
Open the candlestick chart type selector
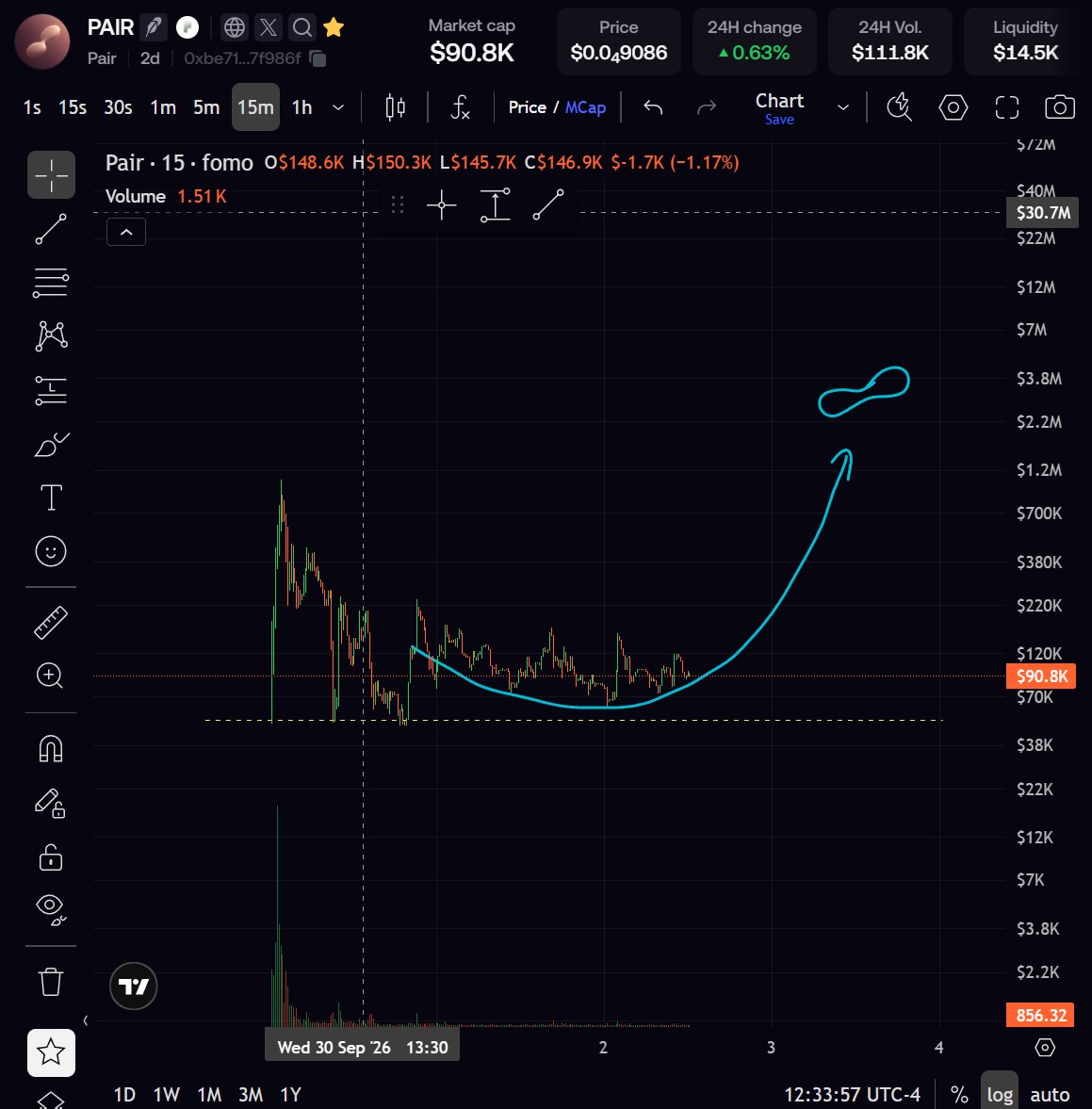point(396,107)
